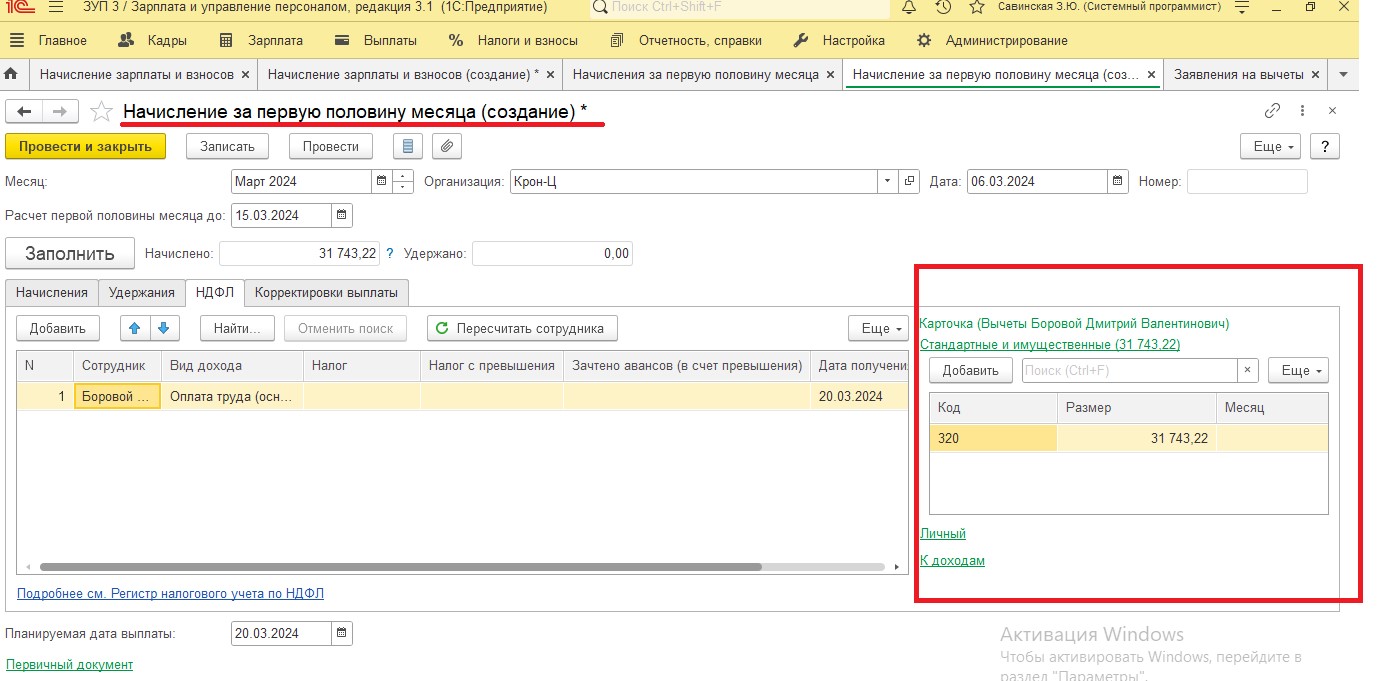The width and height of the screenshot is (1399, 681).
Task: Click the home page icon tab
Action: 12,75
